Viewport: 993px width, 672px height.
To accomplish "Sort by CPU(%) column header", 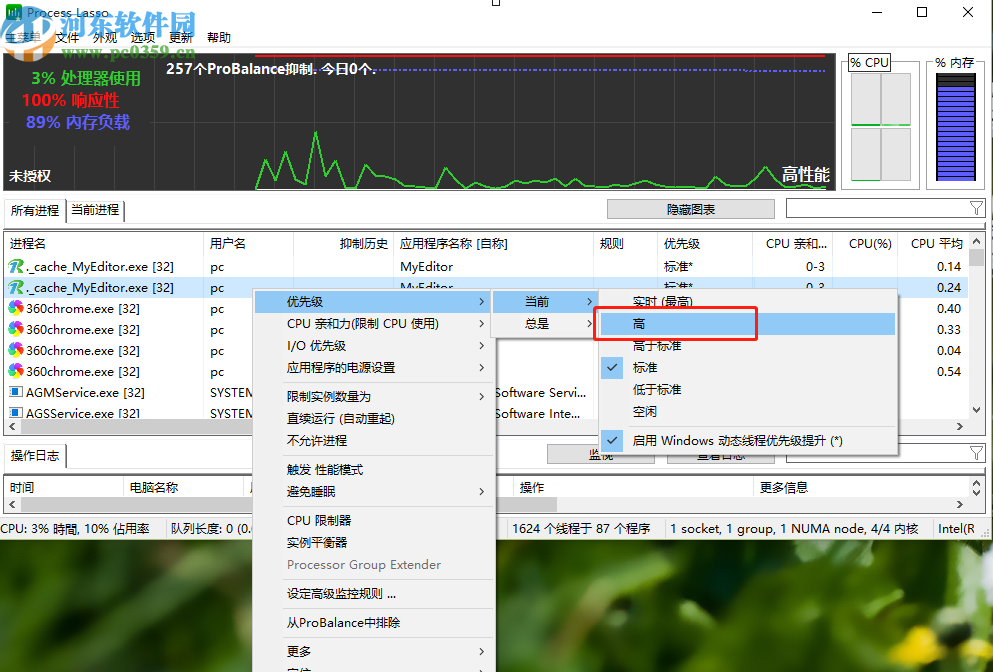I will point(865,244).
